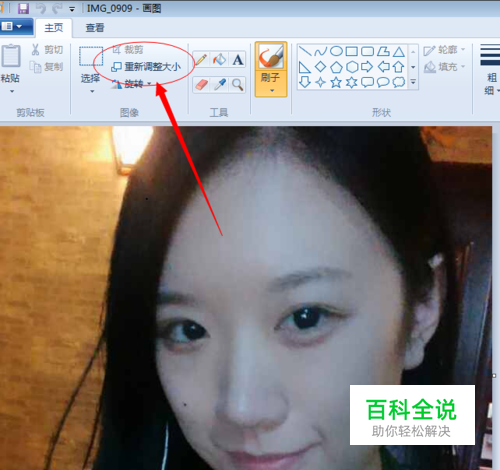This screenshot has height=470, width=500.
Task: Switch to the 查看 tab
Action: [x=95, y=28]
